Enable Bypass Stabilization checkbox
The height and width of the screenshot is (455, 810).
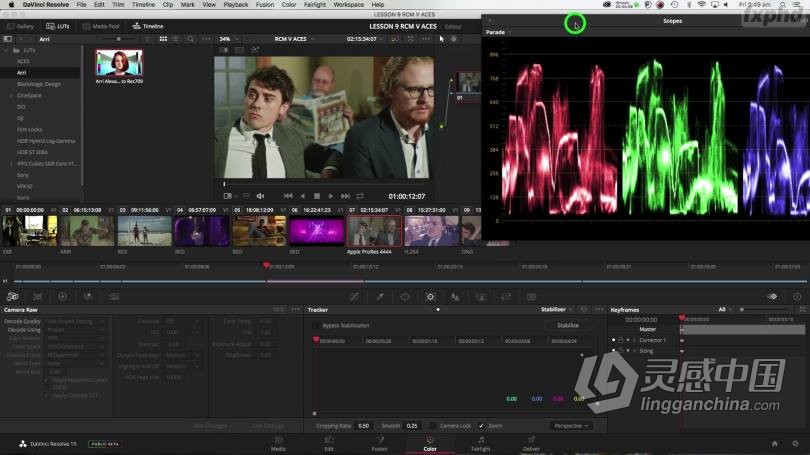316,325
